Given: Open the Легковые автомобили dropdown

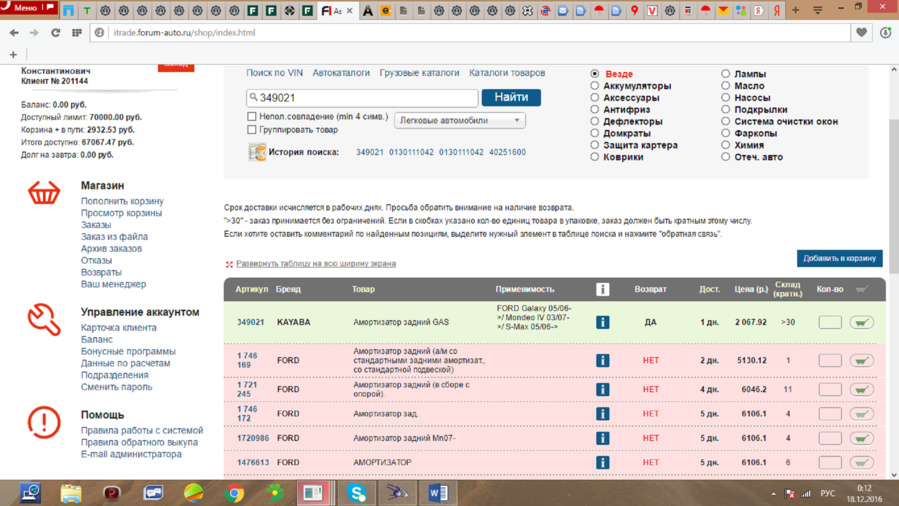Looking at the screenshot, I should pyautogui.click(x=460, y=120).
